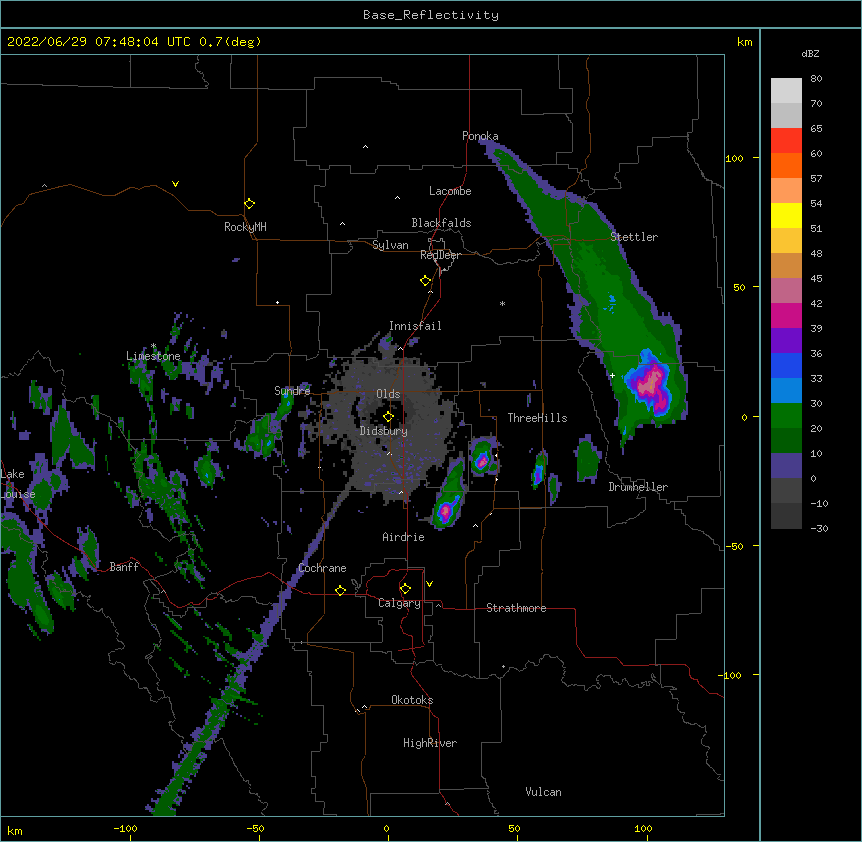Click the ThreeHills label
The height and width of the screenshot is (842, 862).
[537, 418]
